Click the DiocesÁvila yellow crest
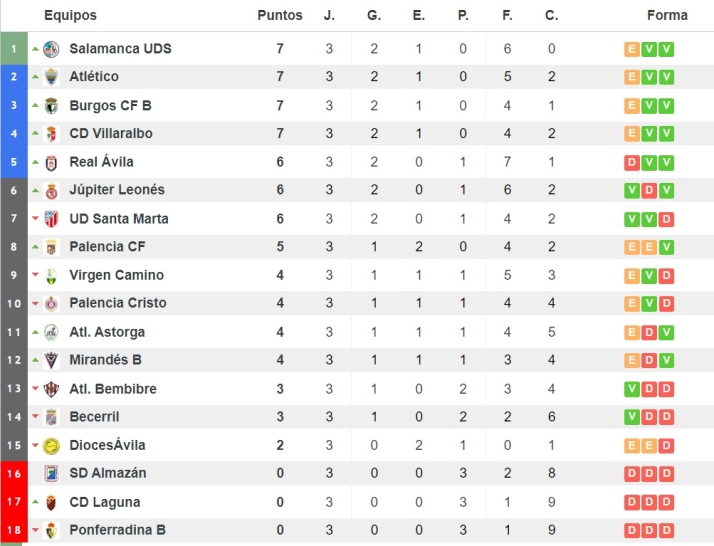The height and width of the screenshot is (546, 714). click(52, 445)
